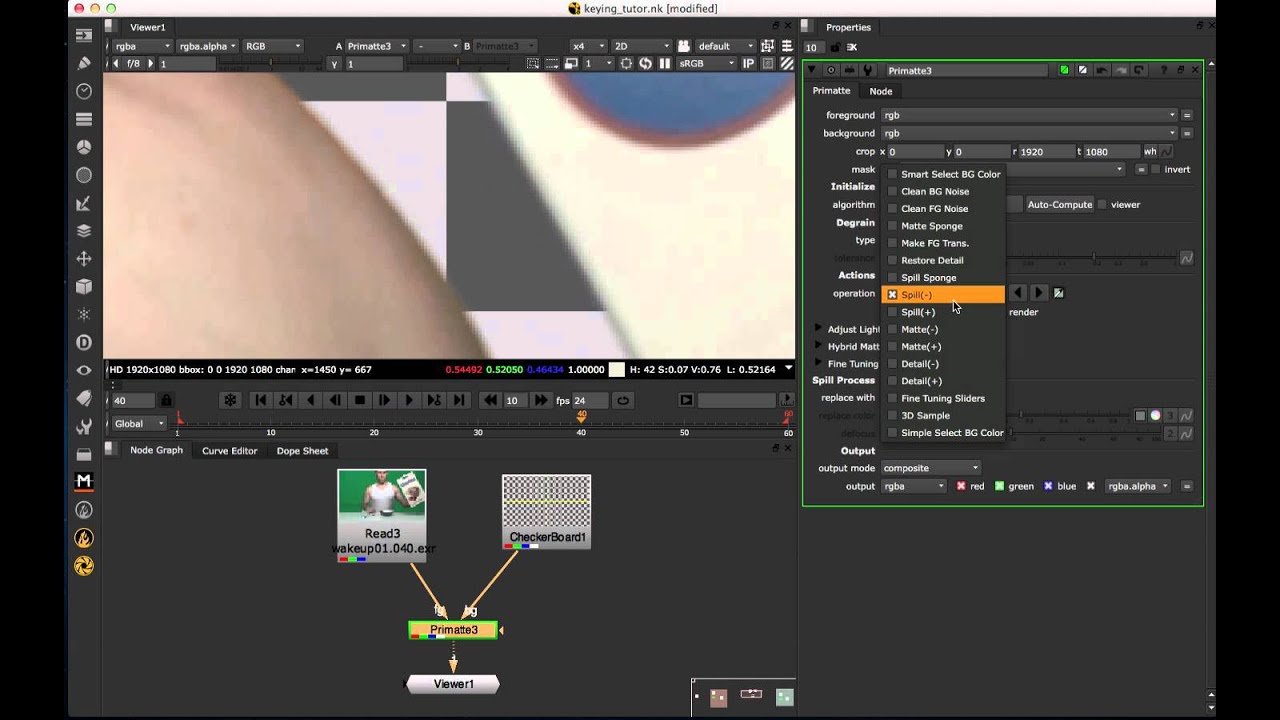Open the foreground rgb dropdown
The width and height of the screenshot is (1280, 720).
point(1028,115)
